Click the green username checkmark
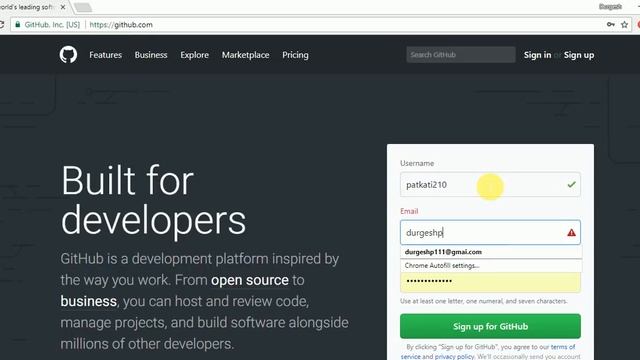640x360 pixels. (x=571, y=184)
